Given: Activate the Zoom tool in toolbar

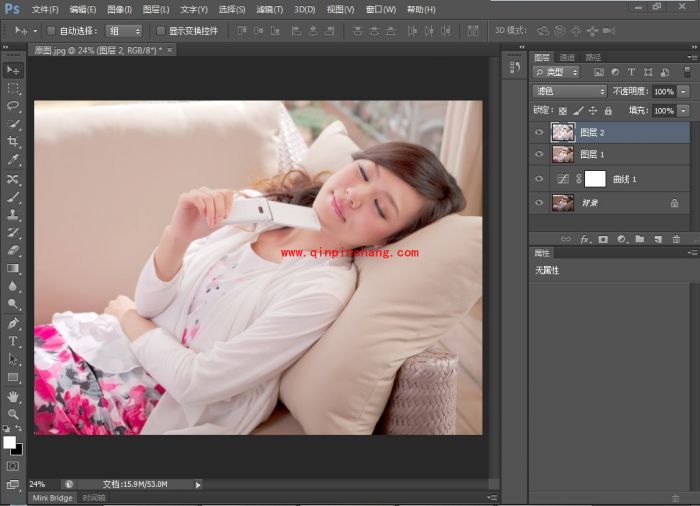Looking at the screenshot, I should (x=13, y=413).
